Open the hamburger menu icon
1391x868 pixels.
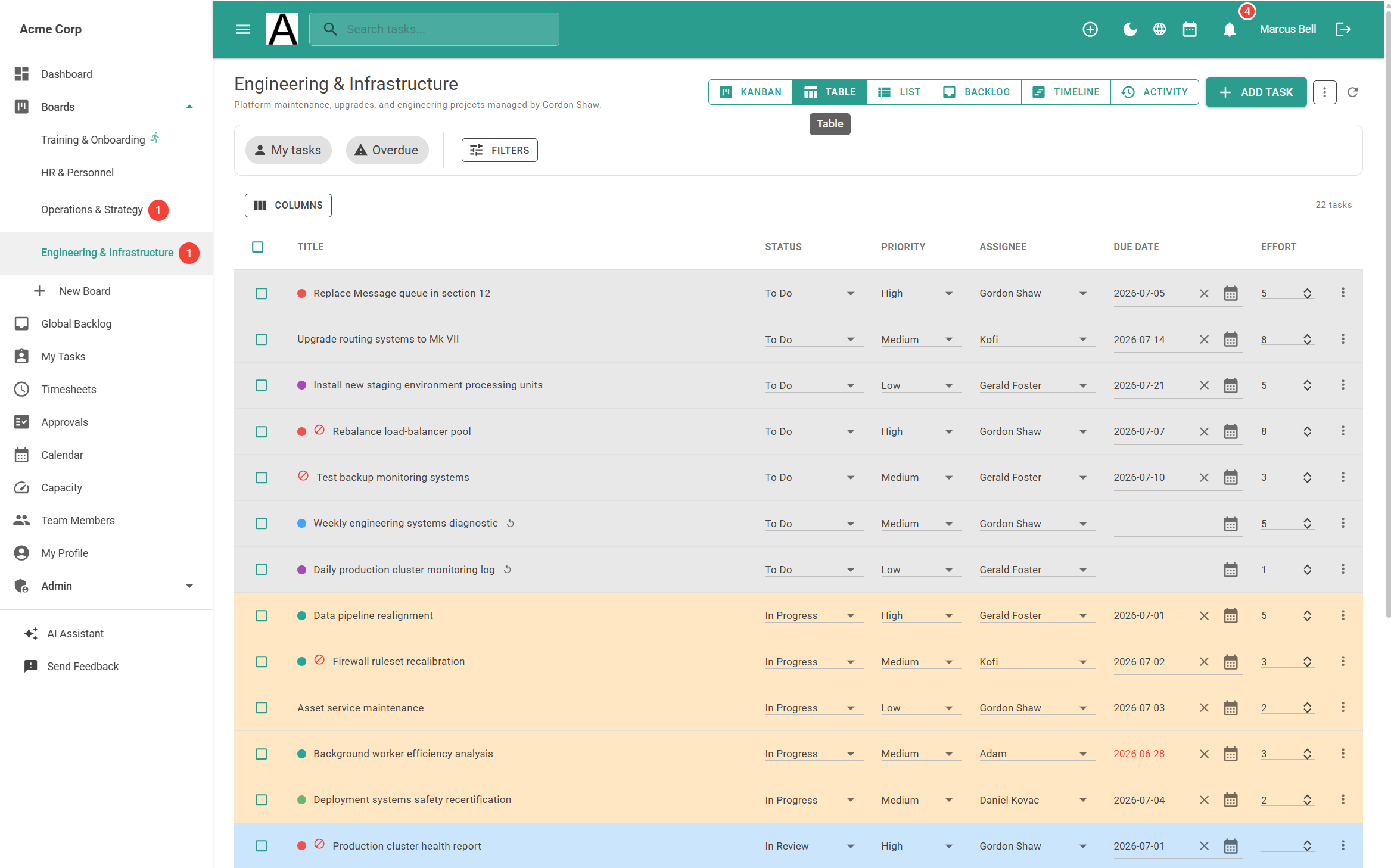click(x=243, y=29)
